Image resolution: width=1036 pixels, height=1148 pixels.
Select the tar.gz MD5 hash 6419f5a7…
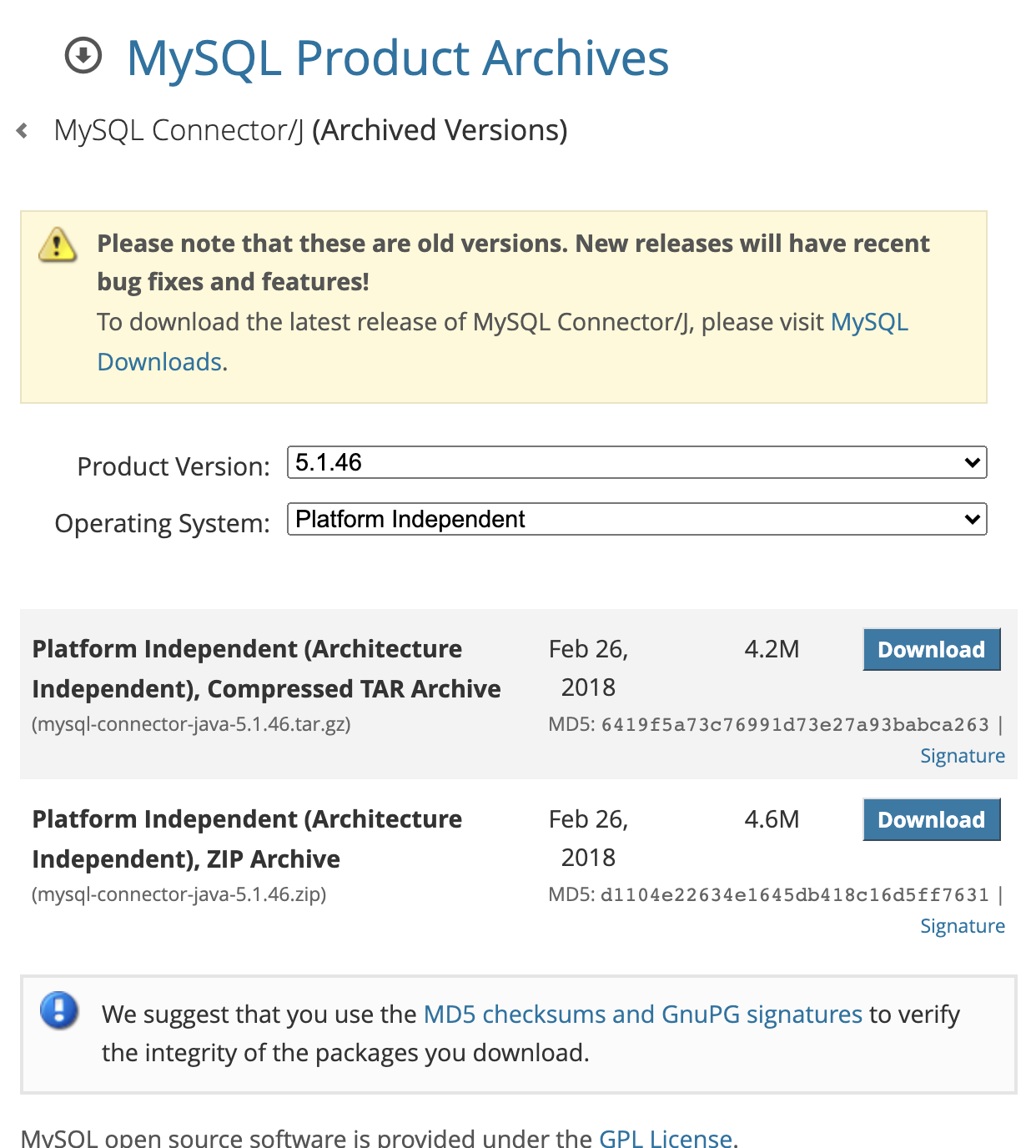point(795,724)
